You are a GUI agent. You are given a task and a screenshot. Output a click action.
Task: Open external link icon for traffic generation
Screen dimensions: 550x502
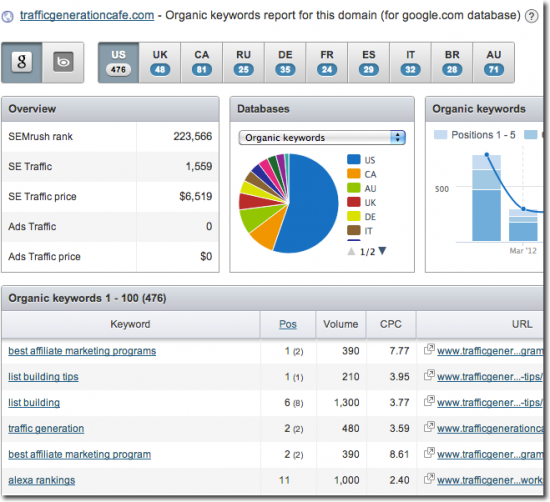coord(429,427)
